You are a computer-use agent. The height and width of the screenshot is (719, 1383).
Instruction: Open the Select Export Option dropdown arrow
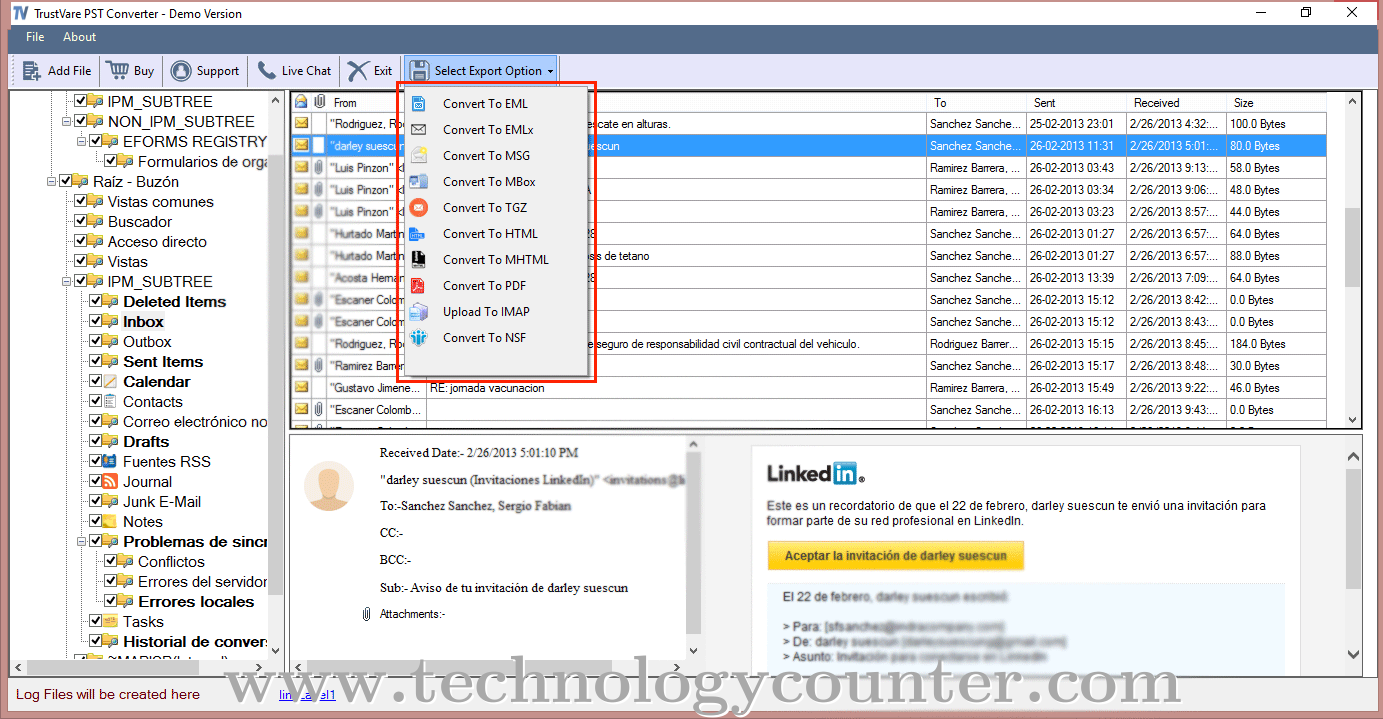coord(550,71)
